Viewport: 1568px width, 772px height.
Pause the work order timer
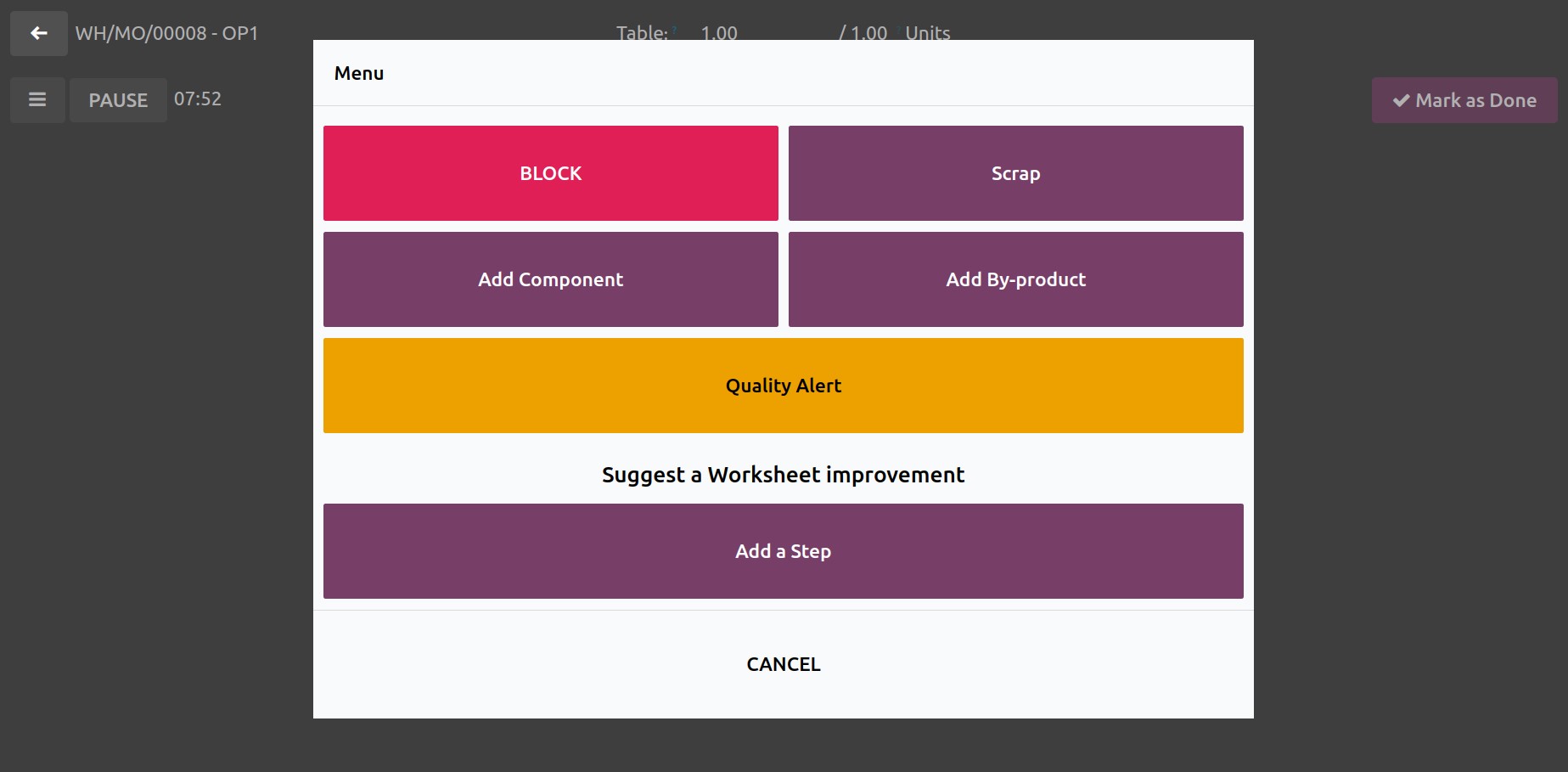[118, 99]
